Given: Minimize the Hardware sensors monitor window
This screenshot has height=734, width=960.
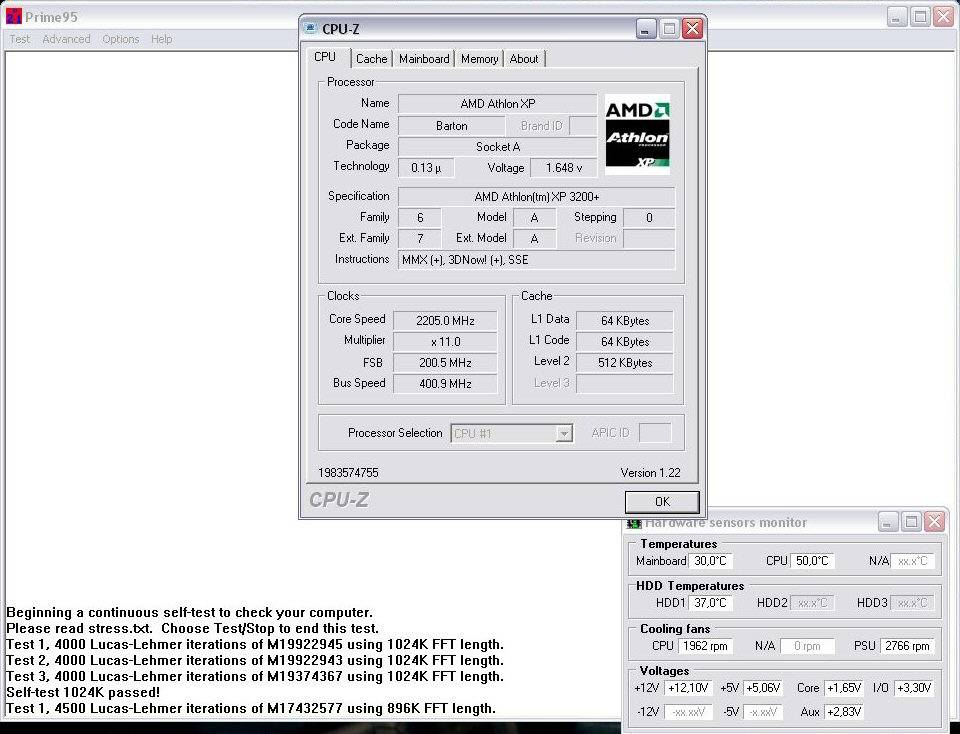Looking at the screenshot, I should pyautogui.click(x=888, y=522).
